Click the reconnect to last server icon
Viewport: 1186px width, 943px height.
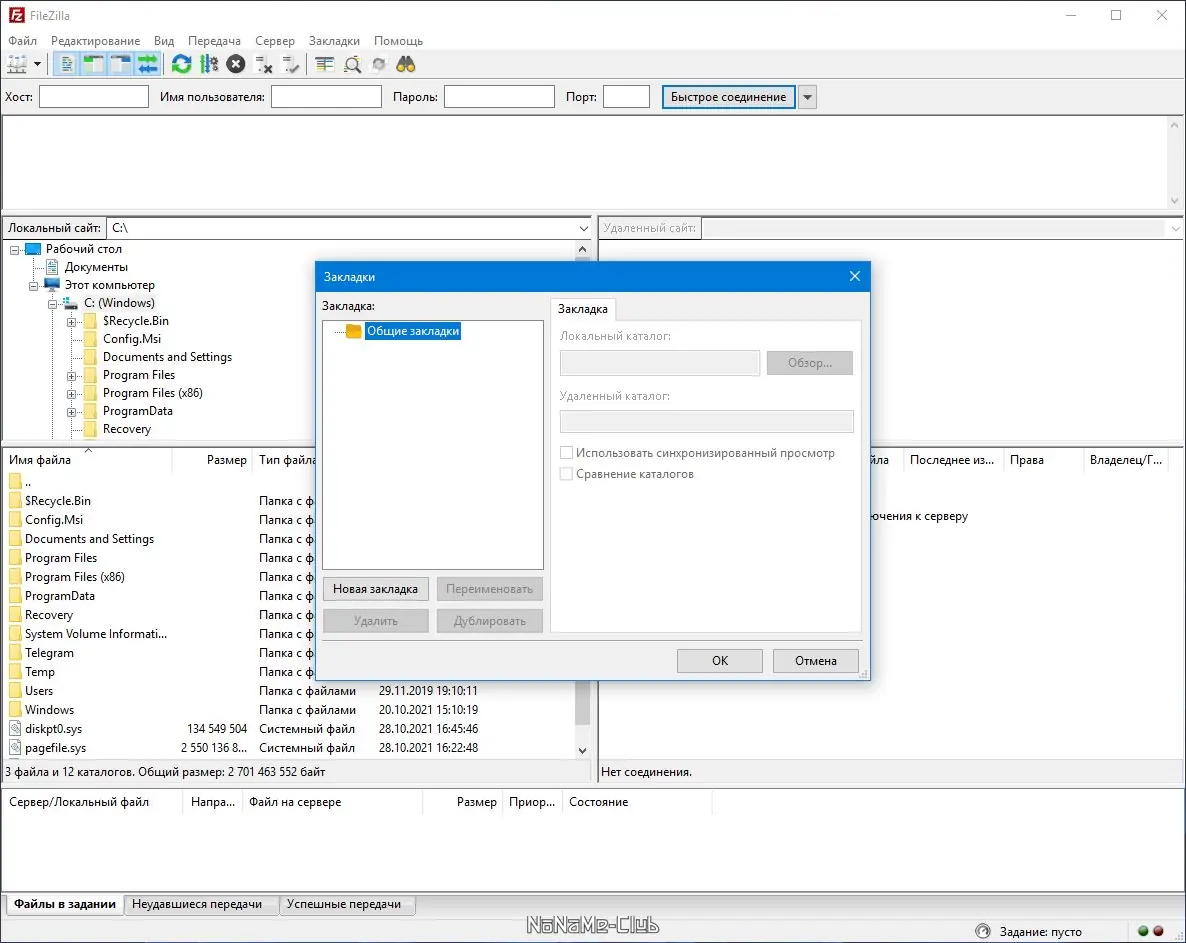click(290, 65)
